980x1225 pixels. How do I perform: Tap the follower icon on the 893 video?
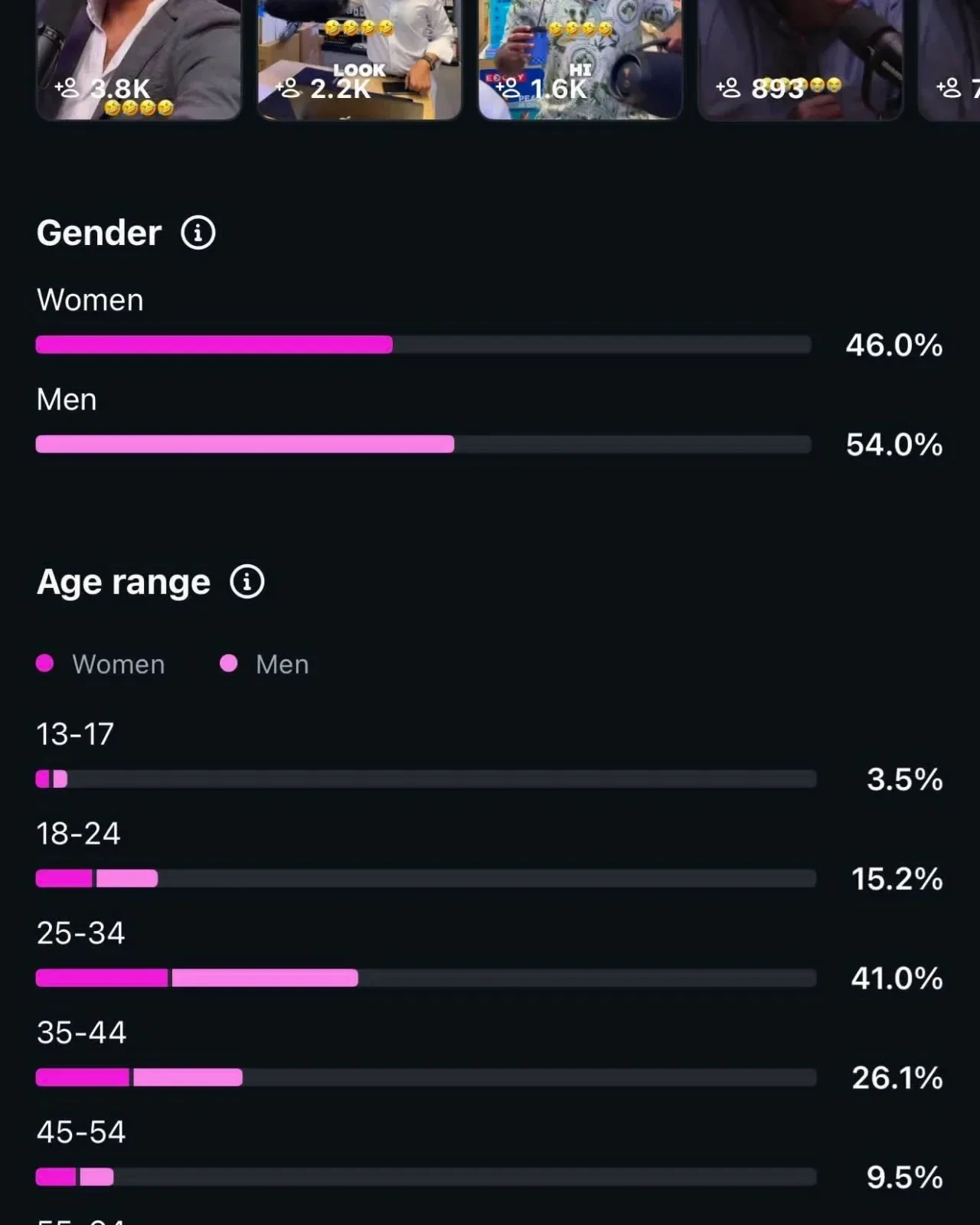(728, 88)
